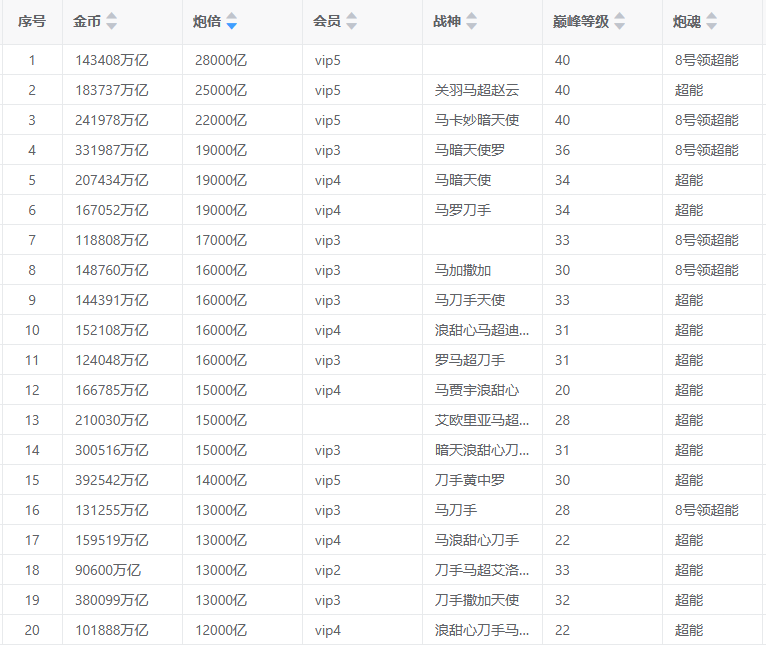This screenshot has width=766, height=652.
Task: Click peak level value 36
Action: click(x=562, y=150)
